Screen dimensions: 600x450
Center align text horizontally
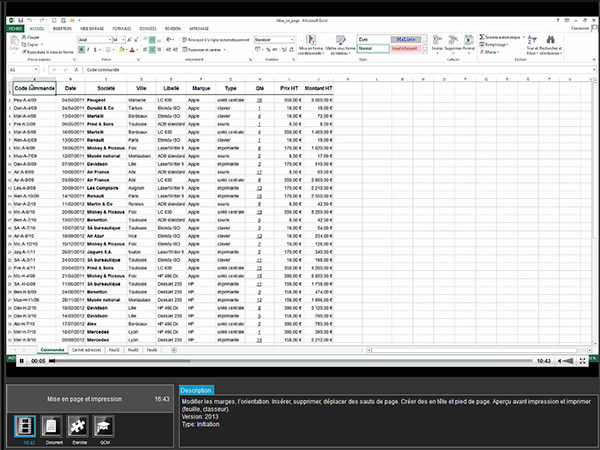click(152, 50)
